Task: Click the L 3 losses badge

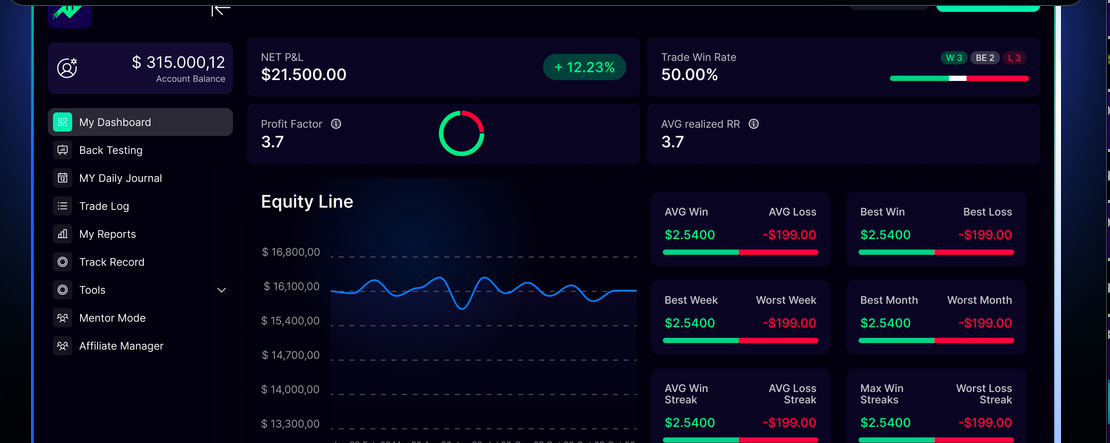Action: (x=1014, y=58)
